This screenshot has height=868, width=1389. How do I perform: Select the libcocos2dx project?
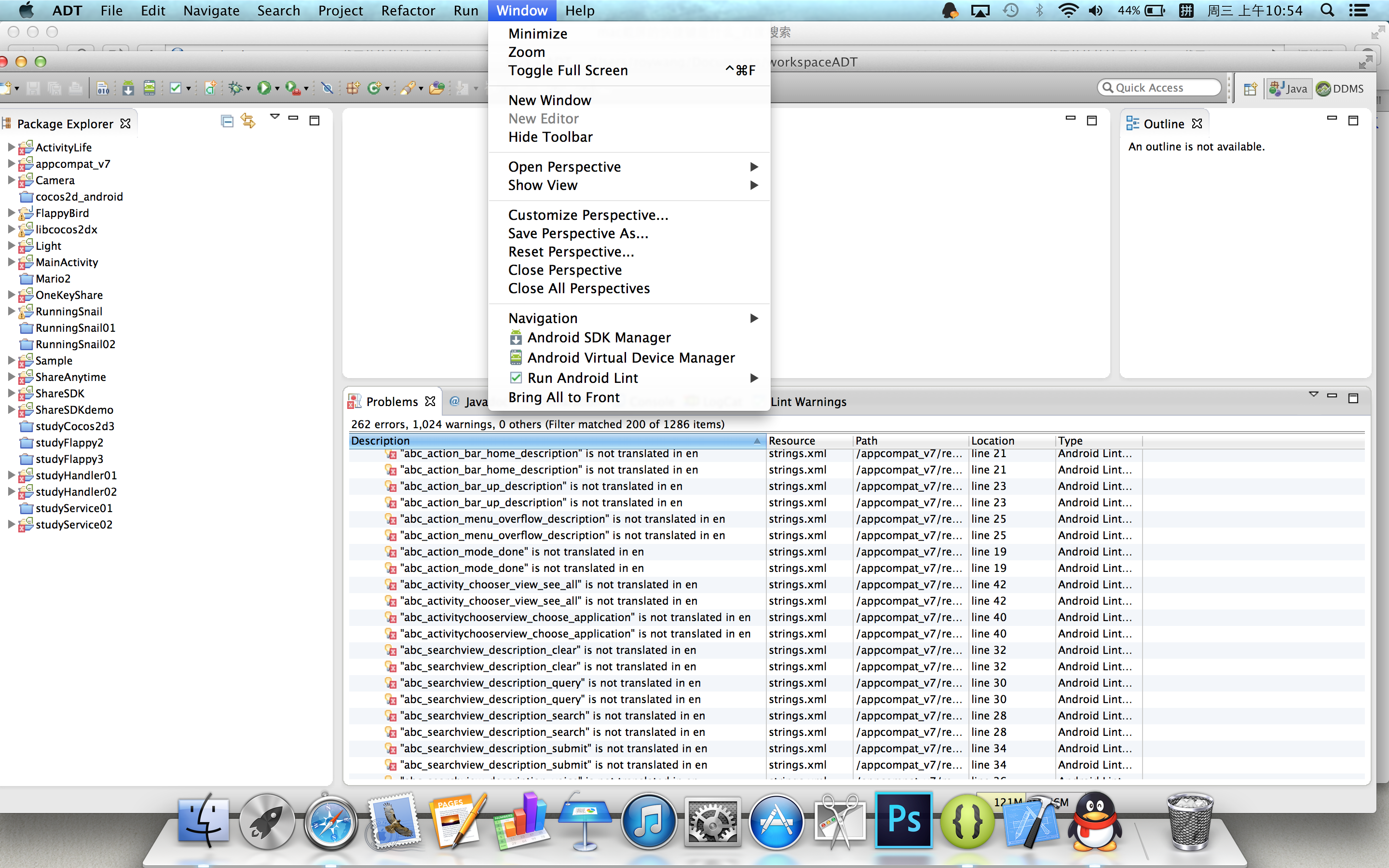[x=66, y=229]
